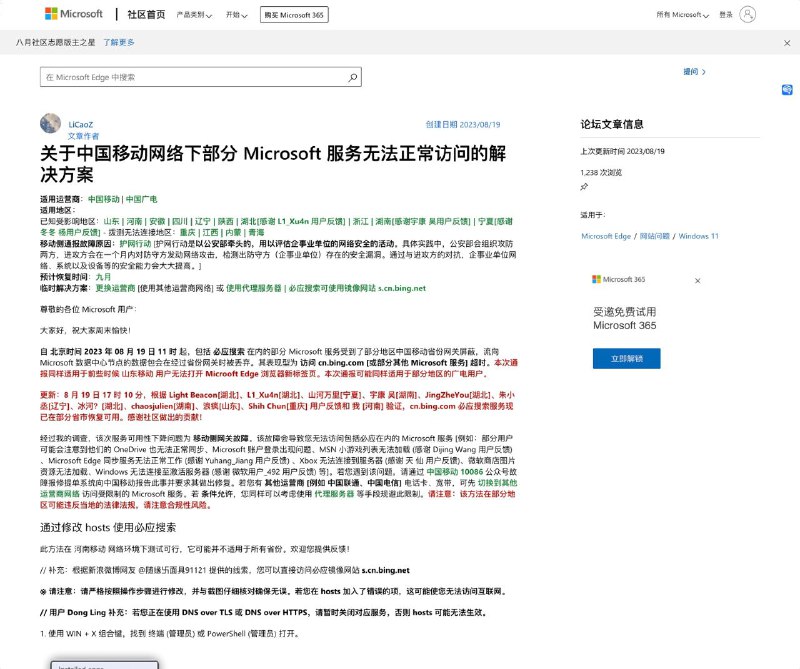Viewport: 800px width, 669px height.
Task: Click the 立即解锁 button
Action: tap(627, 359)
